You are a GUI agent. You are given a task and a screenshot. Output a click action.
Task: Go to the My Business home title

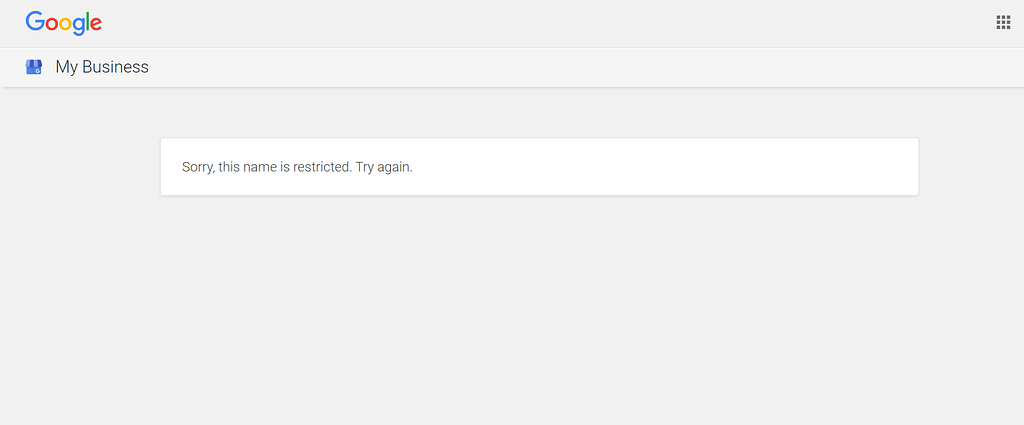[102, 67]
